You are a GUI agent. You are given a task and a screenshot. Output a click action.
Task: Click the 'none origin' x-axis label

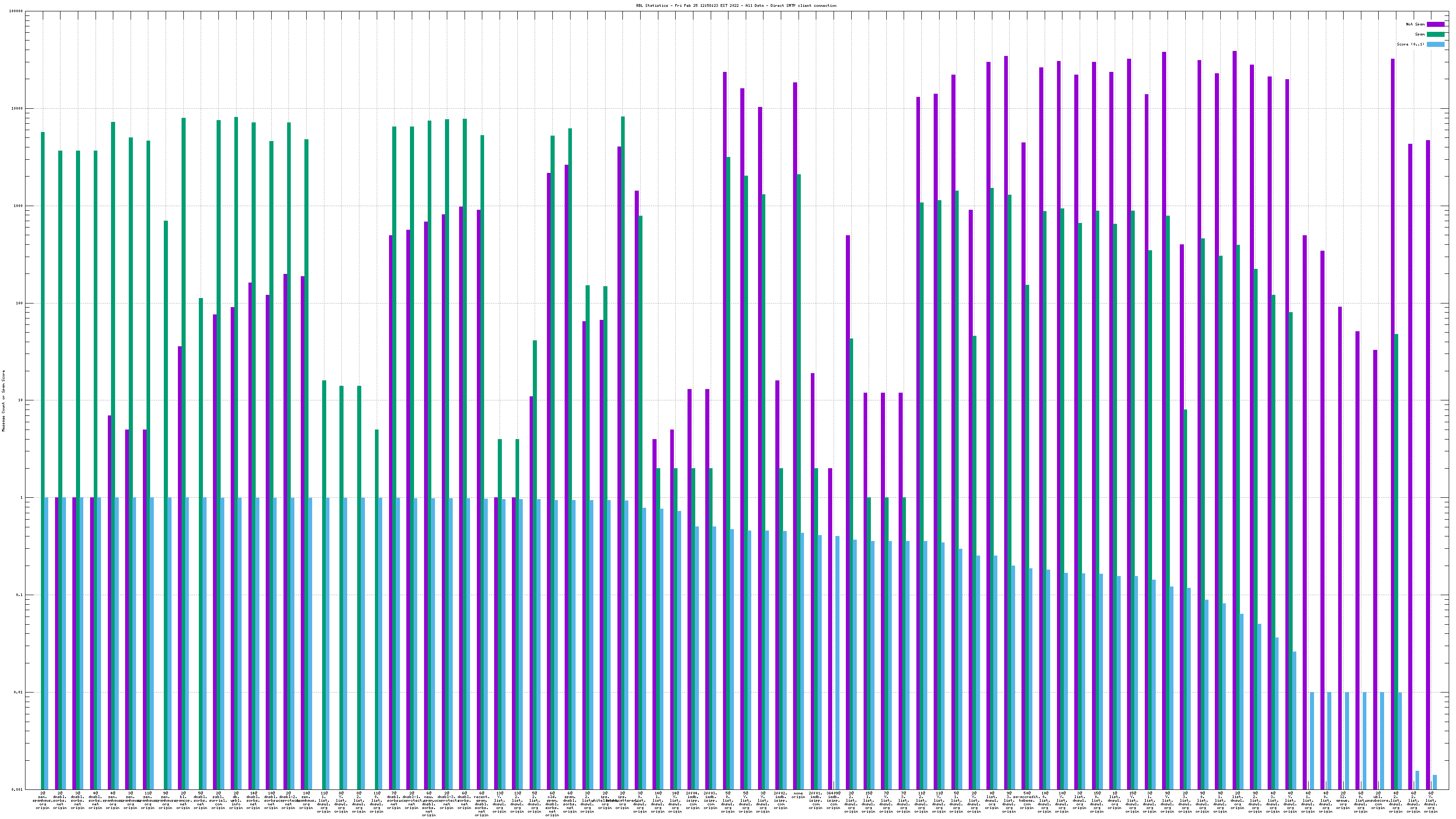pos(798,795)
